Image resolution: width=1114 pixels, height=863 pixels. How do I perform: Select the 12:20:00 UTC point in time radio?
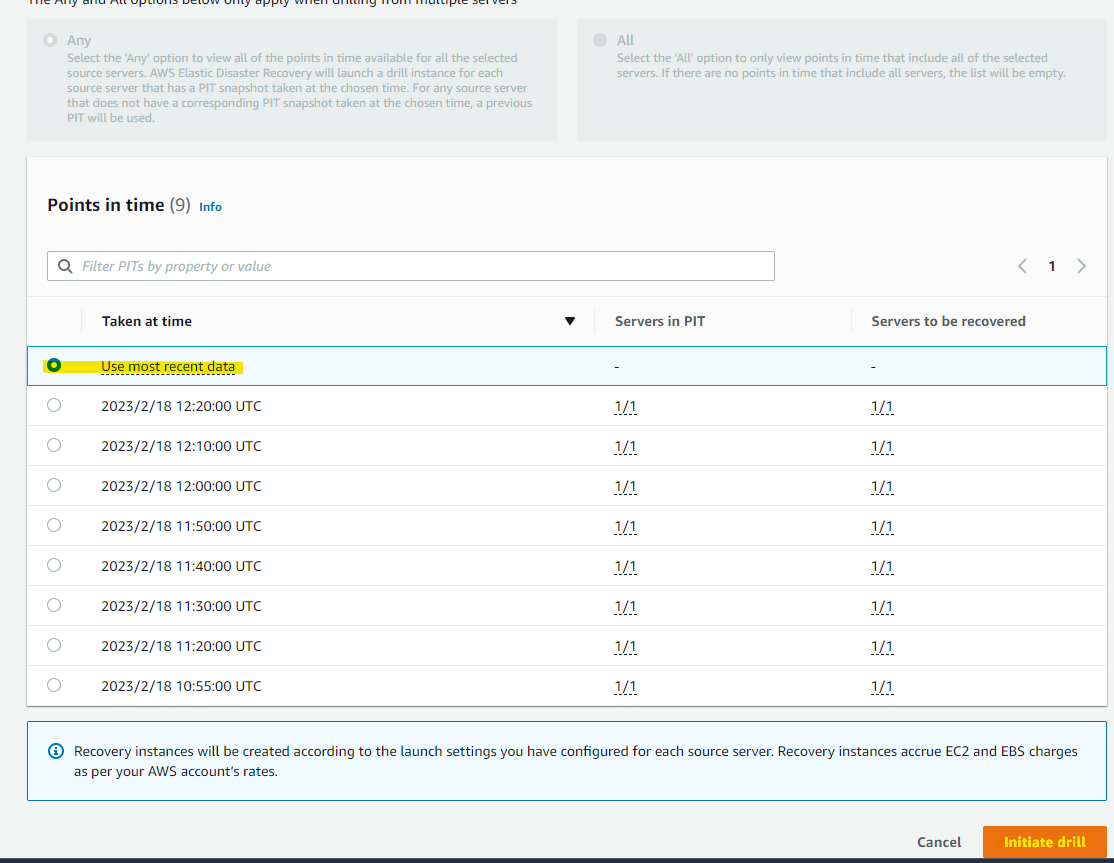[54, 406]
